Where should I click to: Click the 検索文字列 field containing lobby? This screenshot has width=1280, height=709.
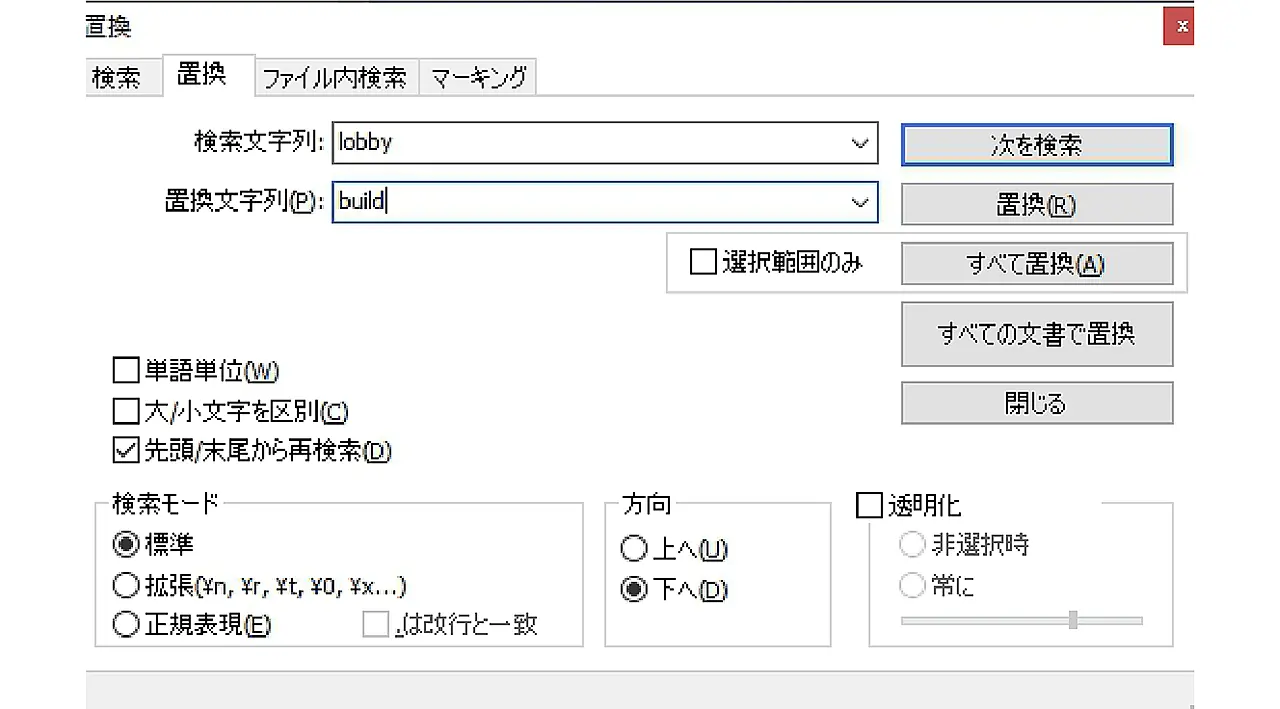pyautogui.click(x=590, y=144)
